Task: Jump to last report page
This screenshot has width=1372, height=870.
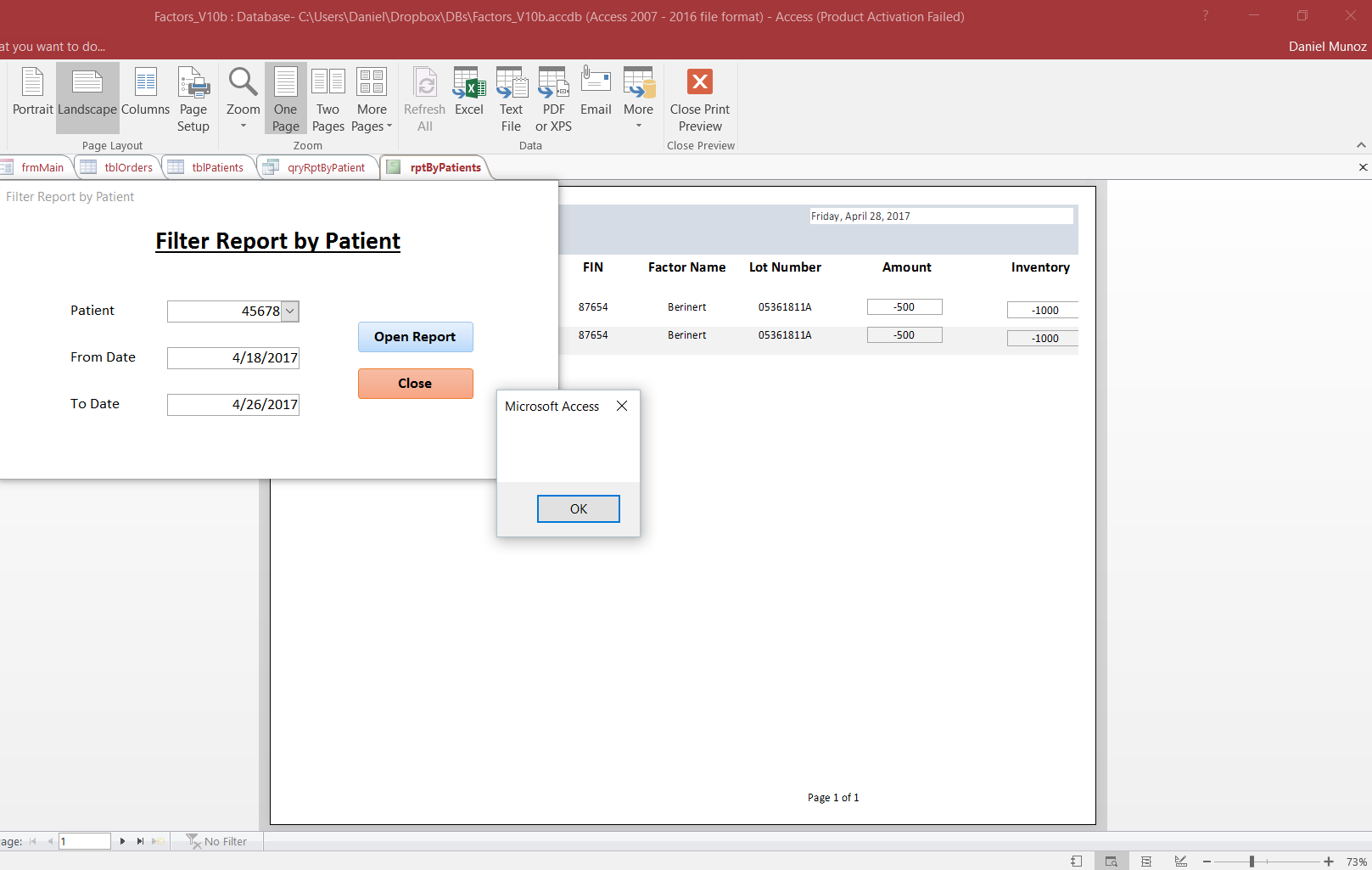Action: (140, 841)
